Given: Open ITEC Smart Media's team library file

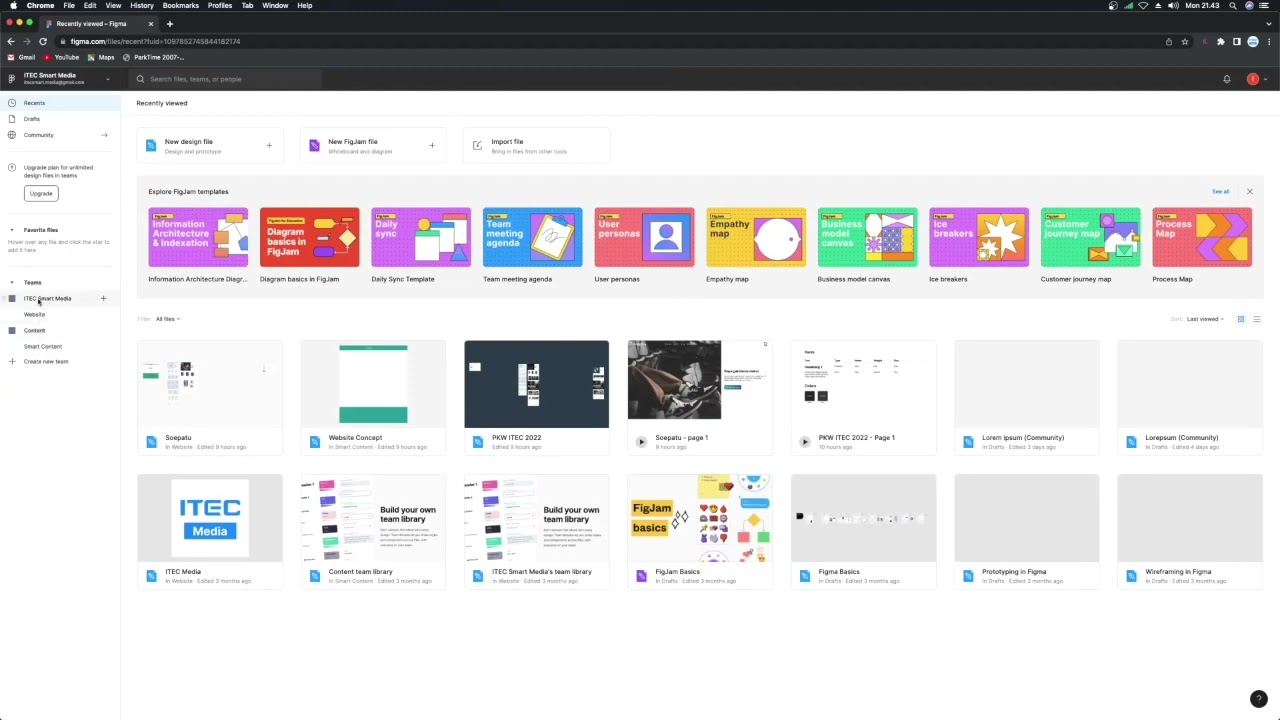Looking at the screenshot, I should point(536,531).
